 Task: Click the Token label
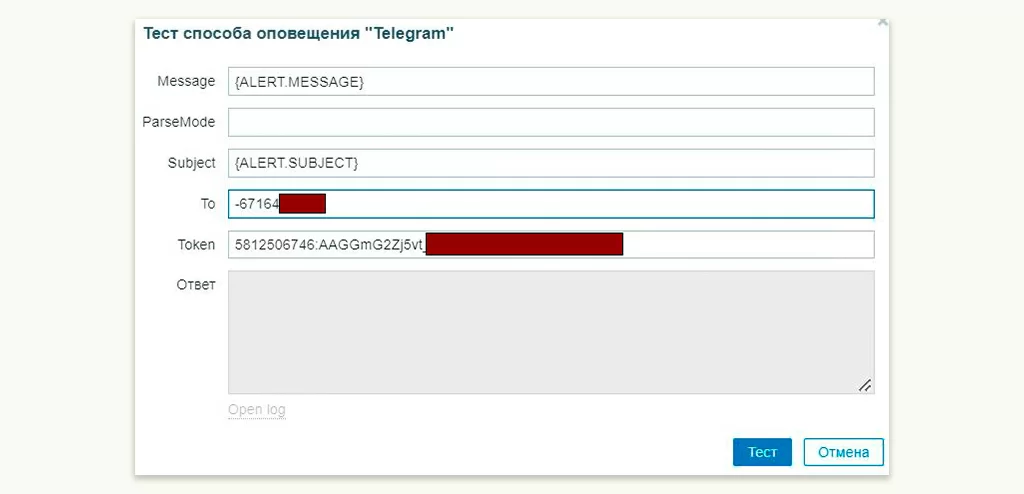[196, 244]
